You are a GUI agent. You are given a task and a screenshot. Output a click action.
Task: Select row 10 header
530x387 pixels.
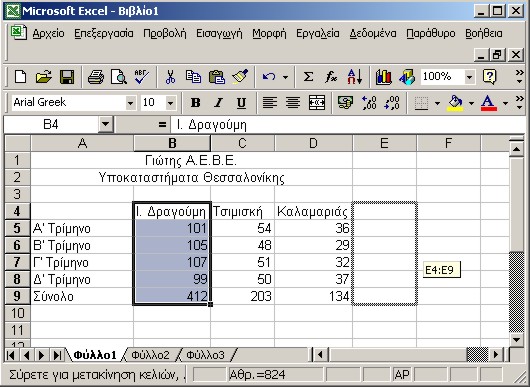pyautogui.click(x=17, y=313)
